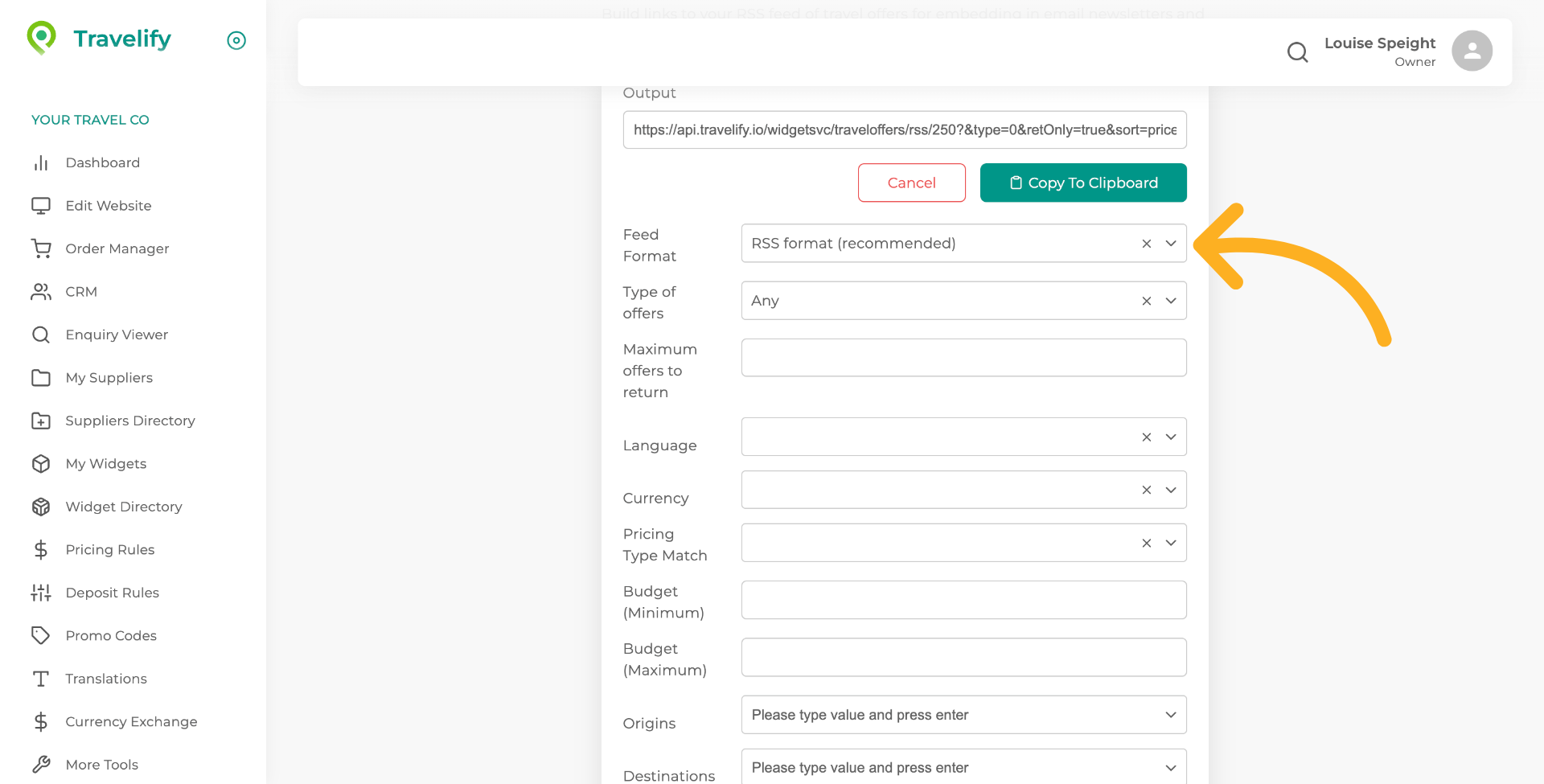Open the search magnifier in the top bar

click(1297, 51)
